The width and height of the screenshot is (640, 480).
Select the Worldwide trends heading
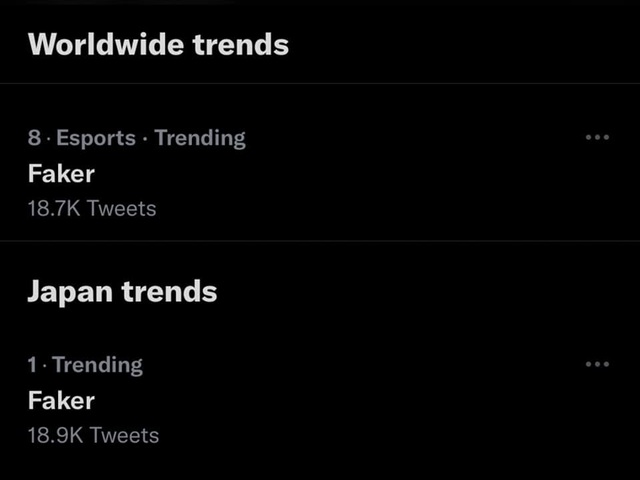pos(158,44)
